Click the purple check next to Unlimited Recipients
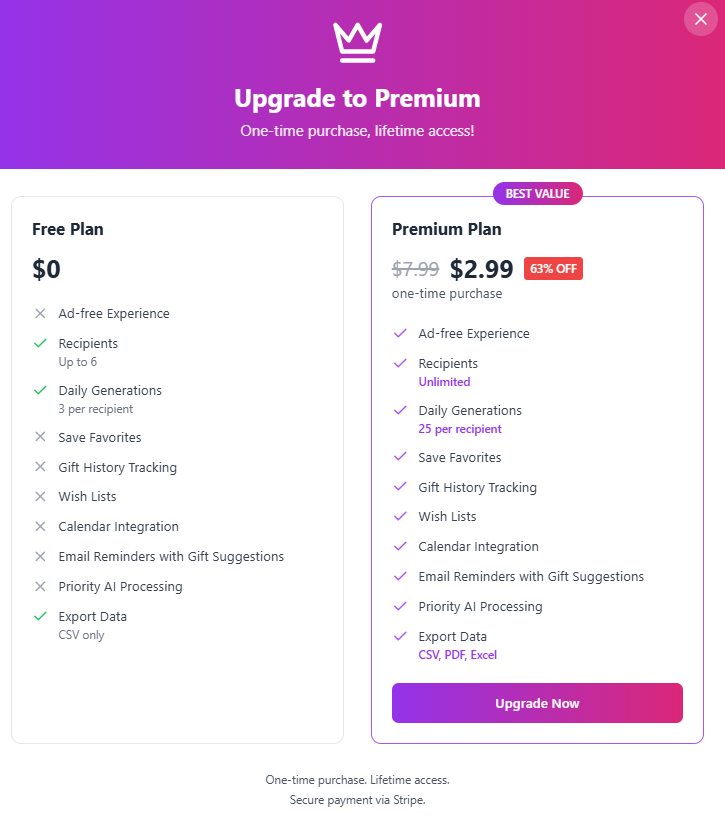725x826 pixels. 400,363
